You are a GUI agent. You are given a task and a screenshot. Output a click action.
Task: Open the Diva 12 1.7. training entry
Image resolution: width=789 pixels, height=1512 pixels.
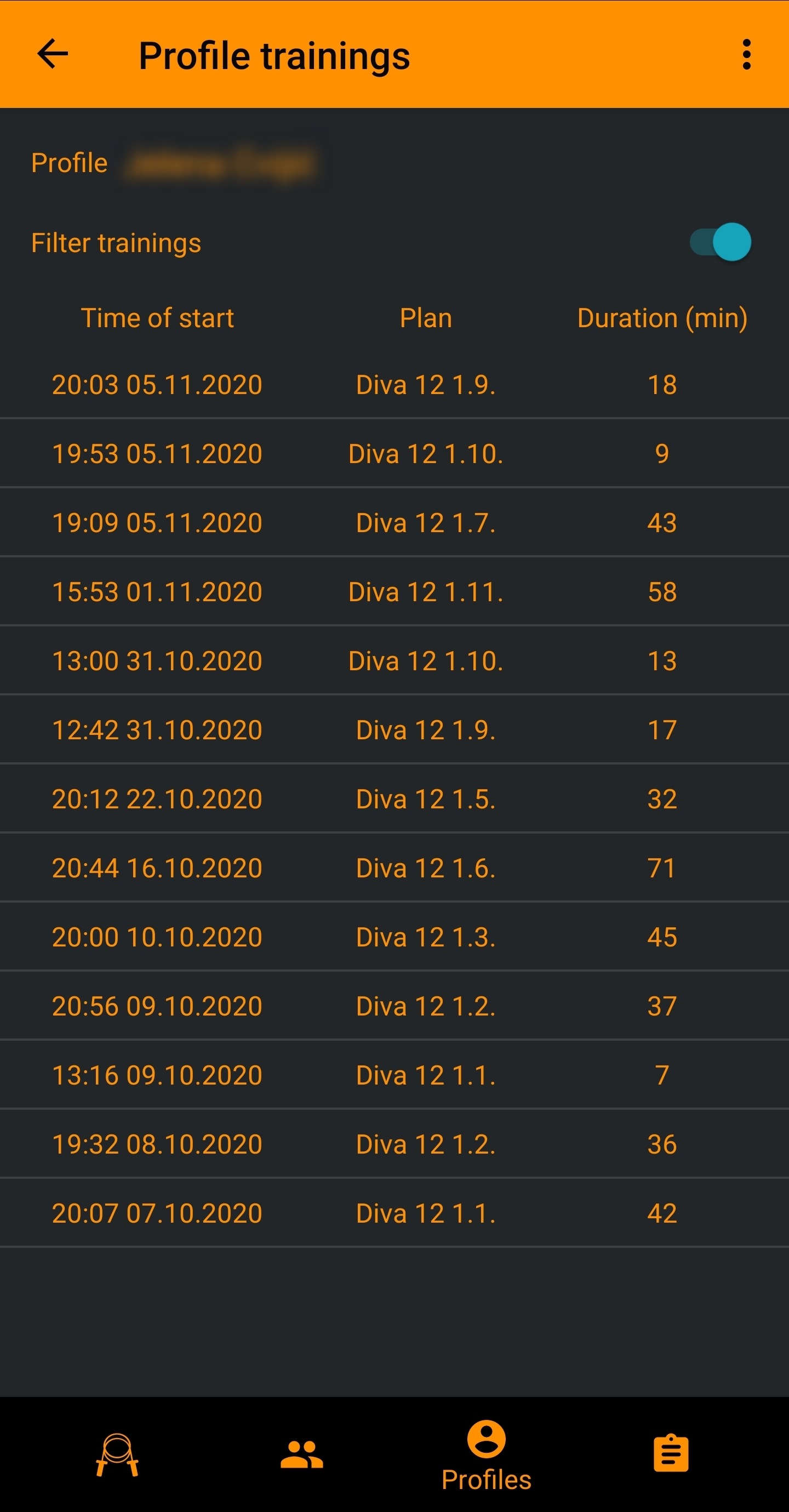pyautogui.click(x=395, y=522)
